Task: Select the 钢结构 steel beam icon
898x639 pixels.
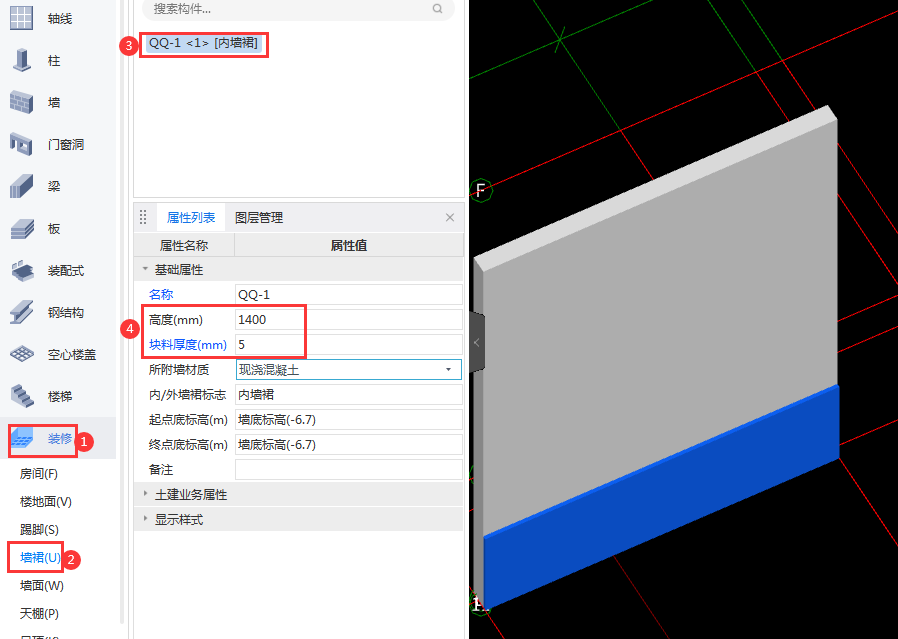Action: pyautogui.click(x=21, y=312)
